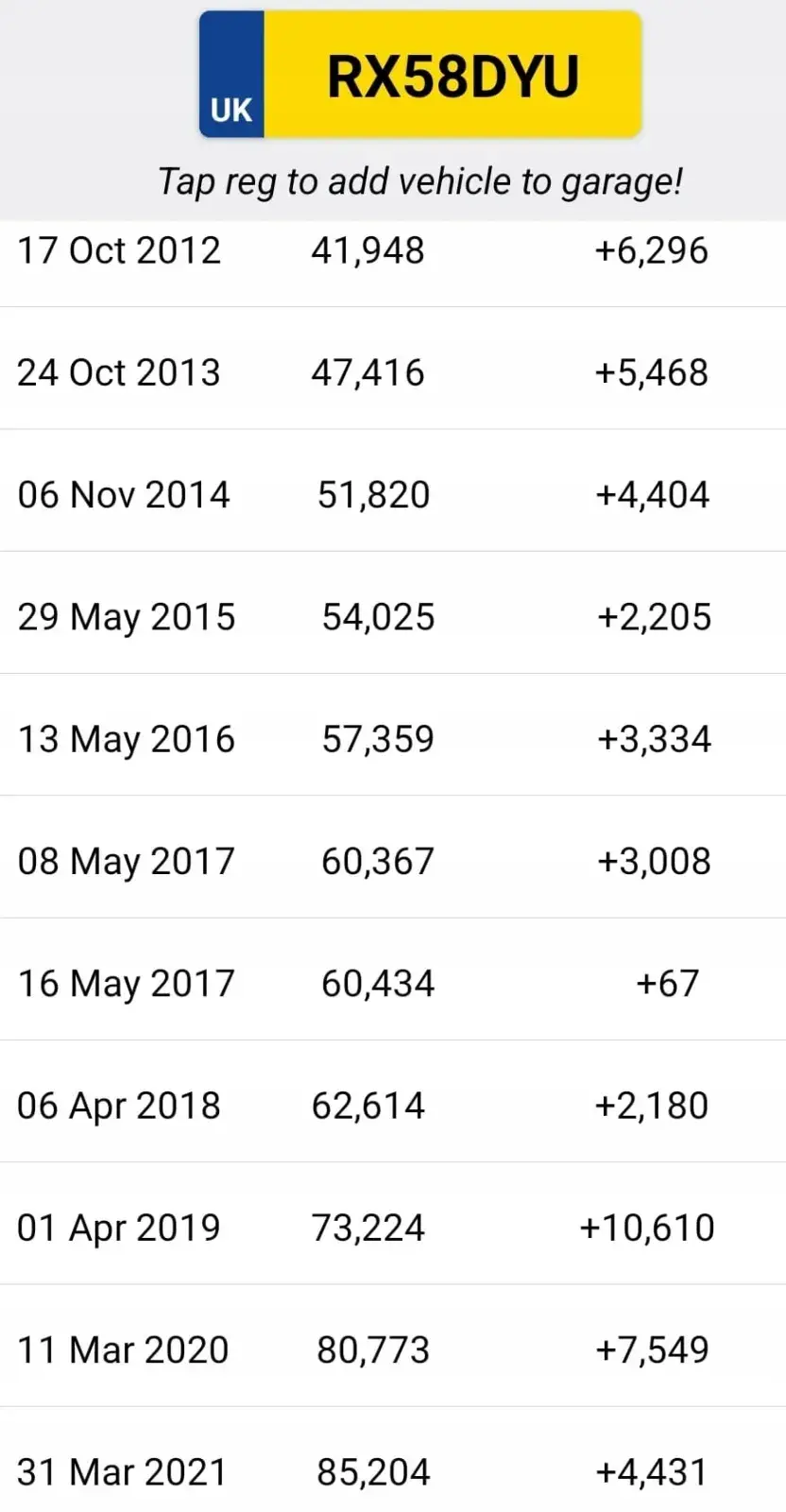786x1512 pixels.
Task: Tap the +5,468 mileage difference
Action: pyautogui.click(x=651, y=372)
